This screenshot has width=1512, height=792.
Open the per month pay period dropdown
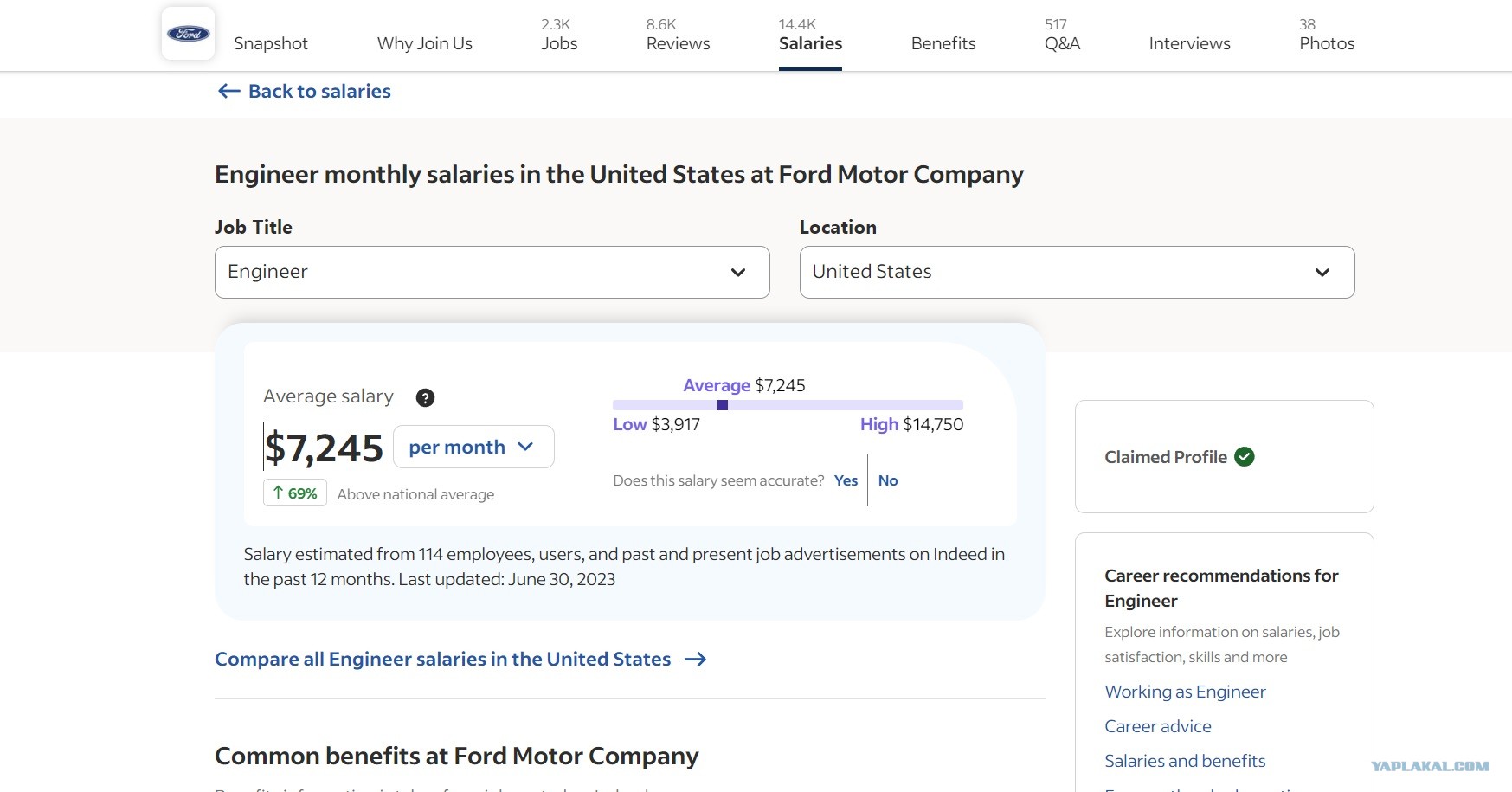pos(473,447)
